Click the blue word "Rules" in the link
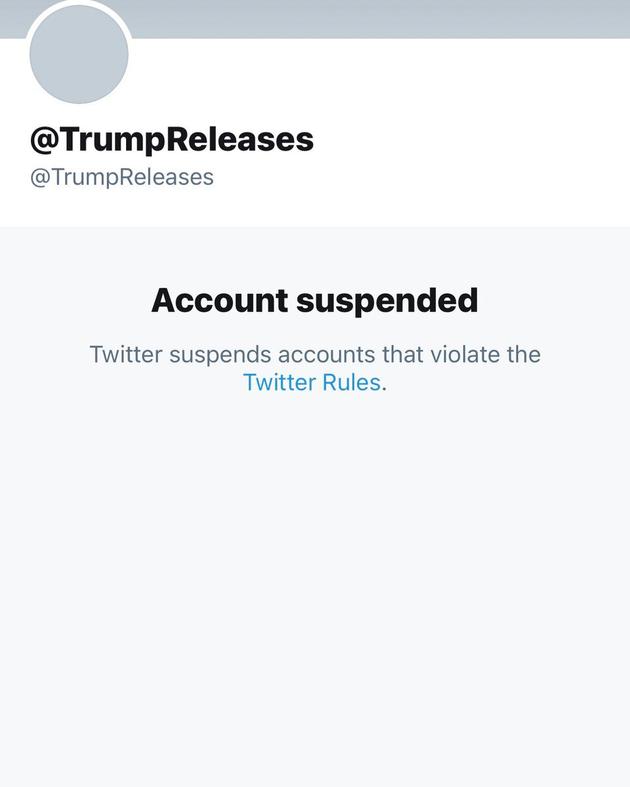Viewport: 630px width, 787px height. point(350,382)
